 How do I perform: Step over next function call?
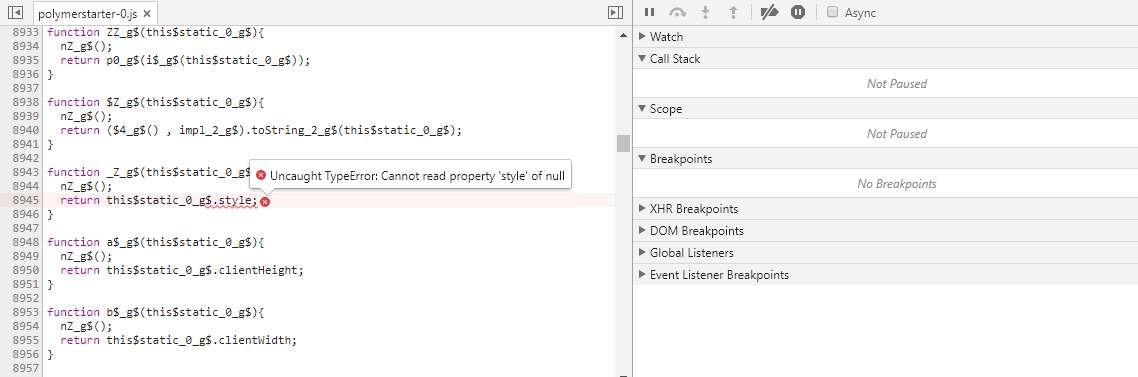(677, 12)
